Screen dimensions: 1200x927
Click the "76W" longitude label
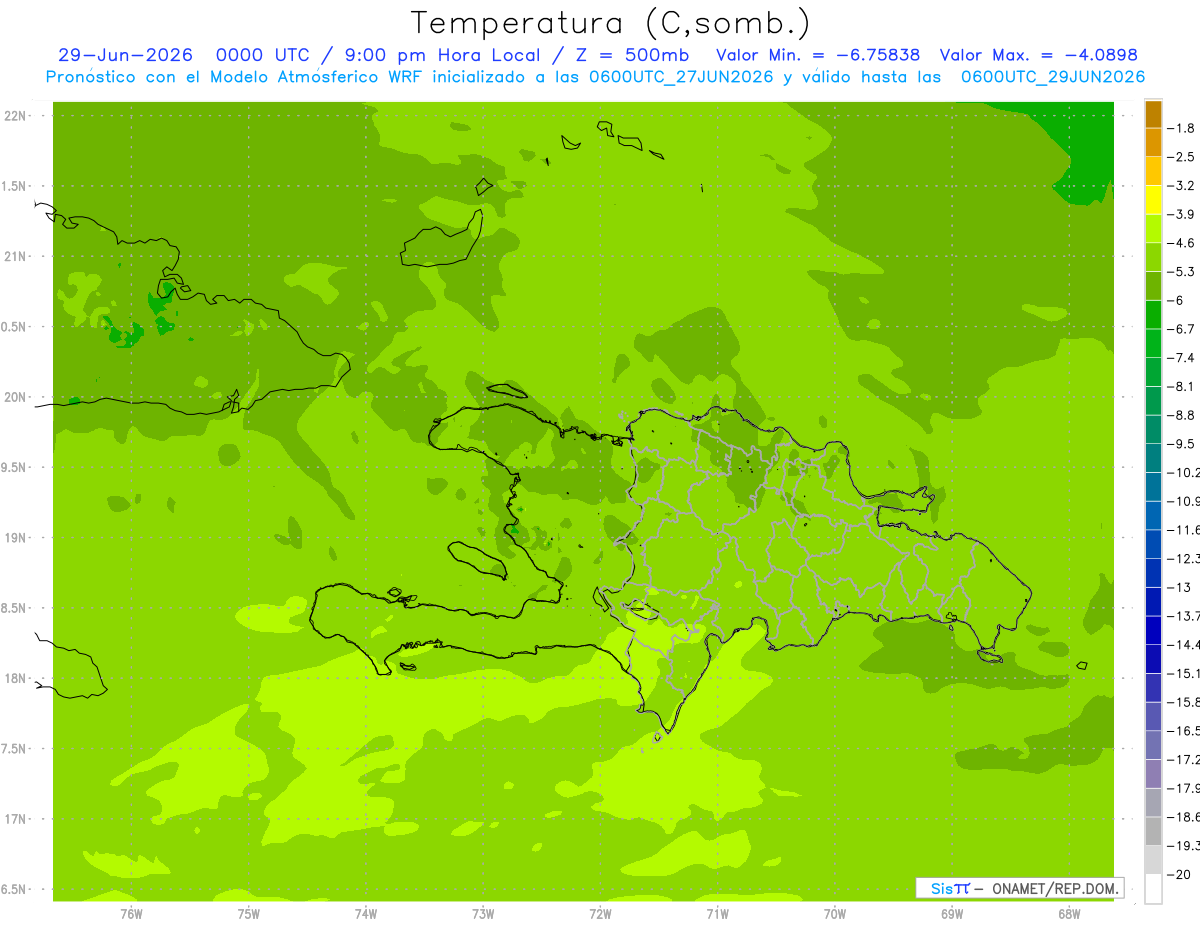131,913
